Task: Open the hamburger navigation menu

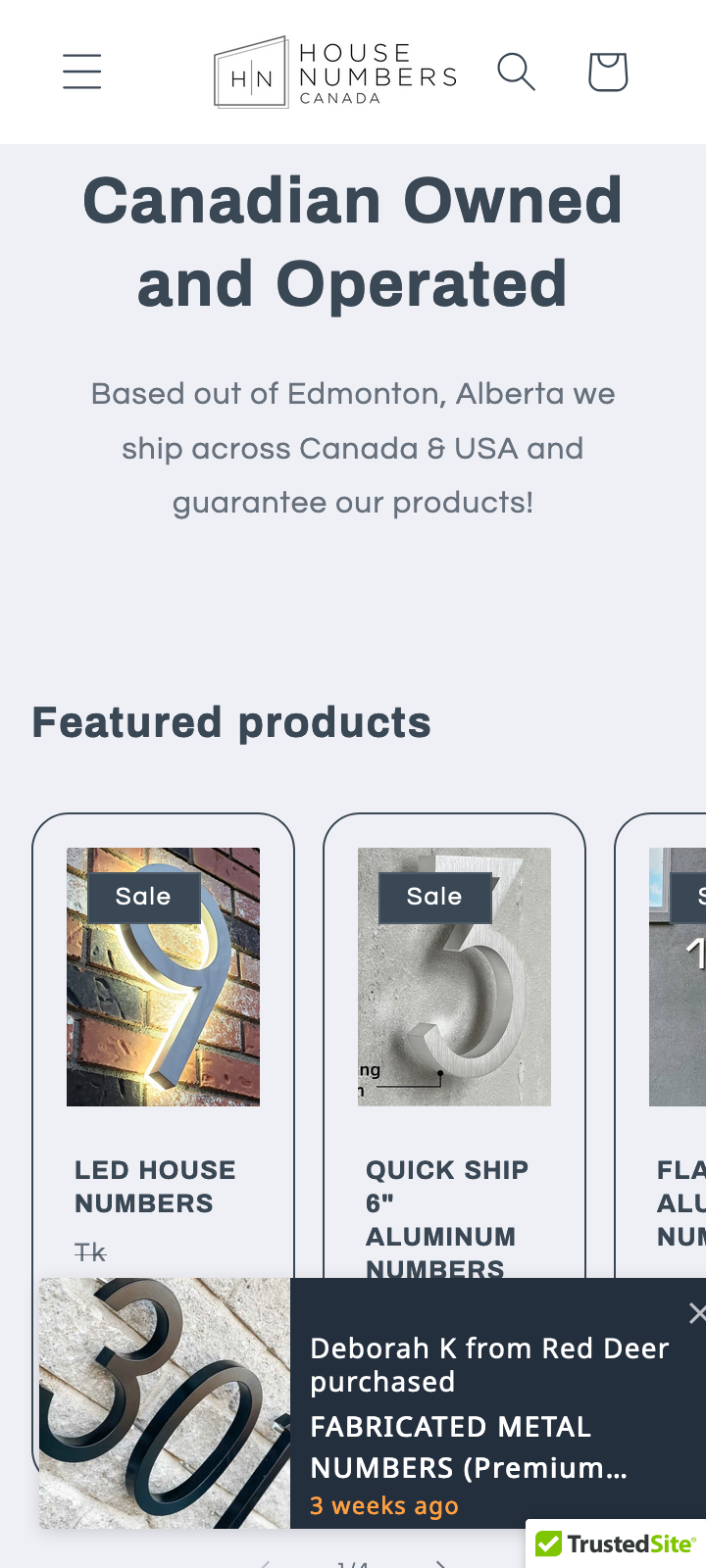Action: click(x=82, y=72)
